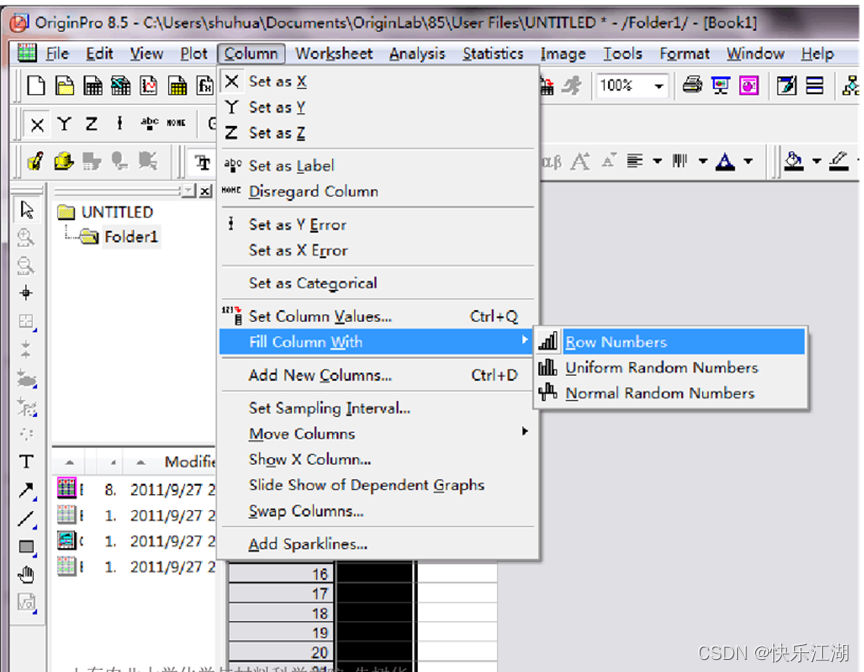
Task: Open the text alignment dropdown arrow
Action: [657, 161]
